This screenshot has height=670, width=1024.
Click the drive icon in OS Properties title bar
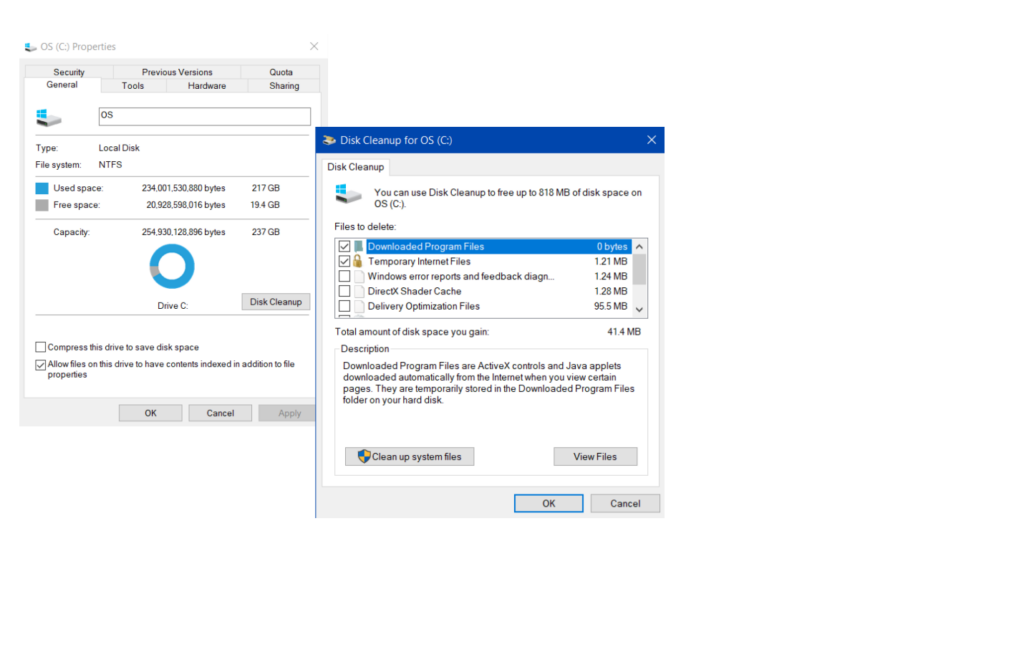28,46
